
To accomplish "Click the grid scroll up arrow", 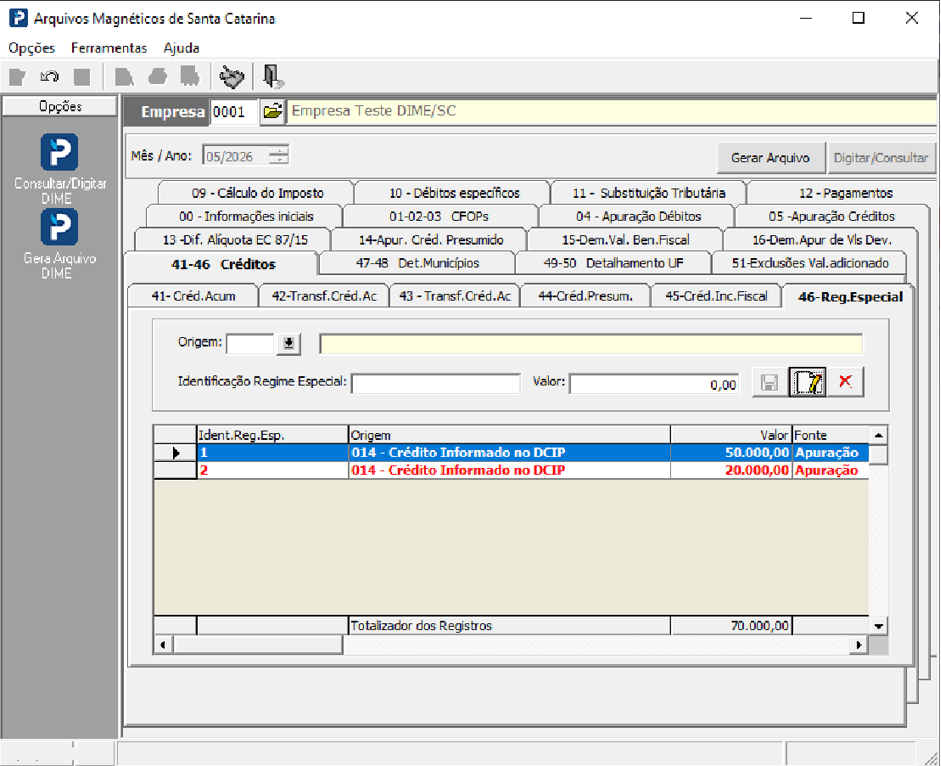I will point(879,435).
